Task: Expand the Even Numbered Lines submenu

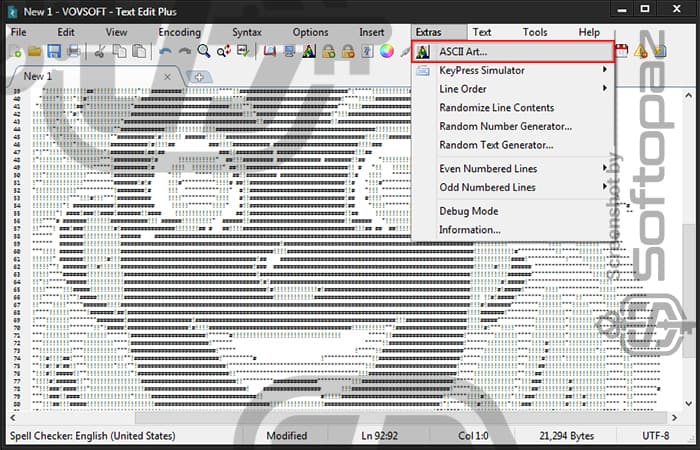Action: [512, 169]
